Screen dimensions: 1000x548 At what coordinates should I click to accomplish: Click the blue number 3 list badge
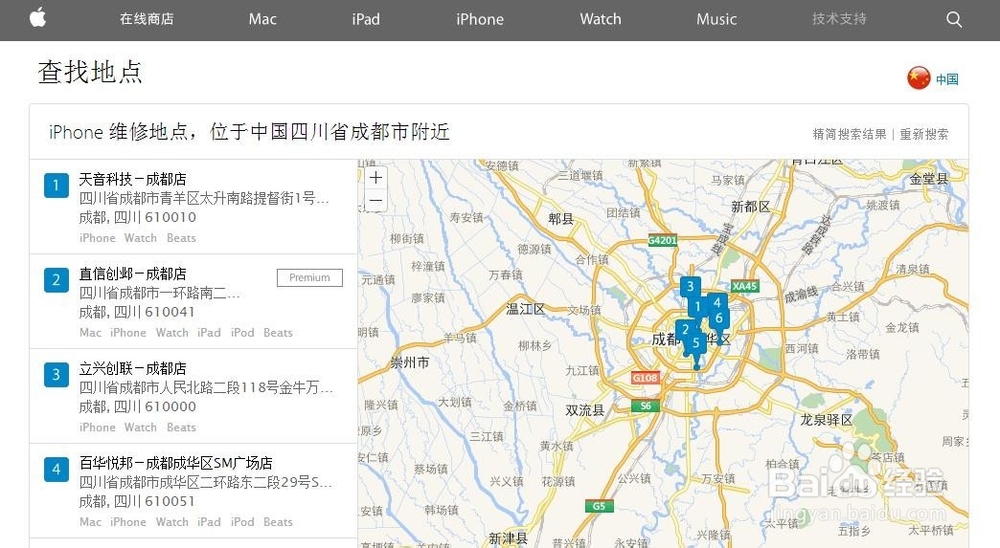point(56,374)
